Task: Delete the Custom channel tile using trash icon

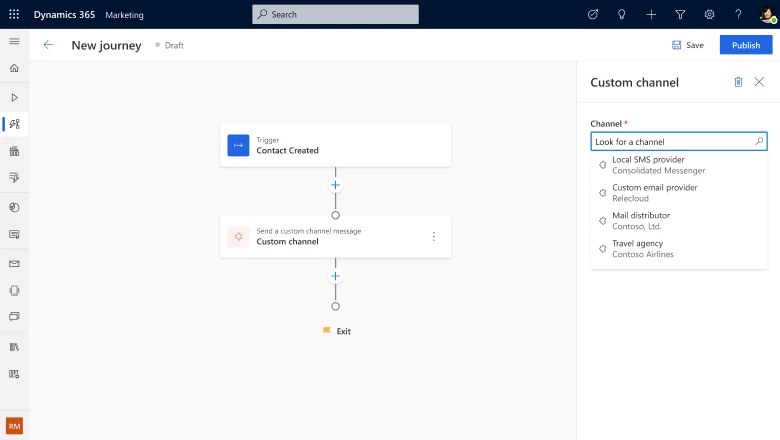Action: click(738, 82)
